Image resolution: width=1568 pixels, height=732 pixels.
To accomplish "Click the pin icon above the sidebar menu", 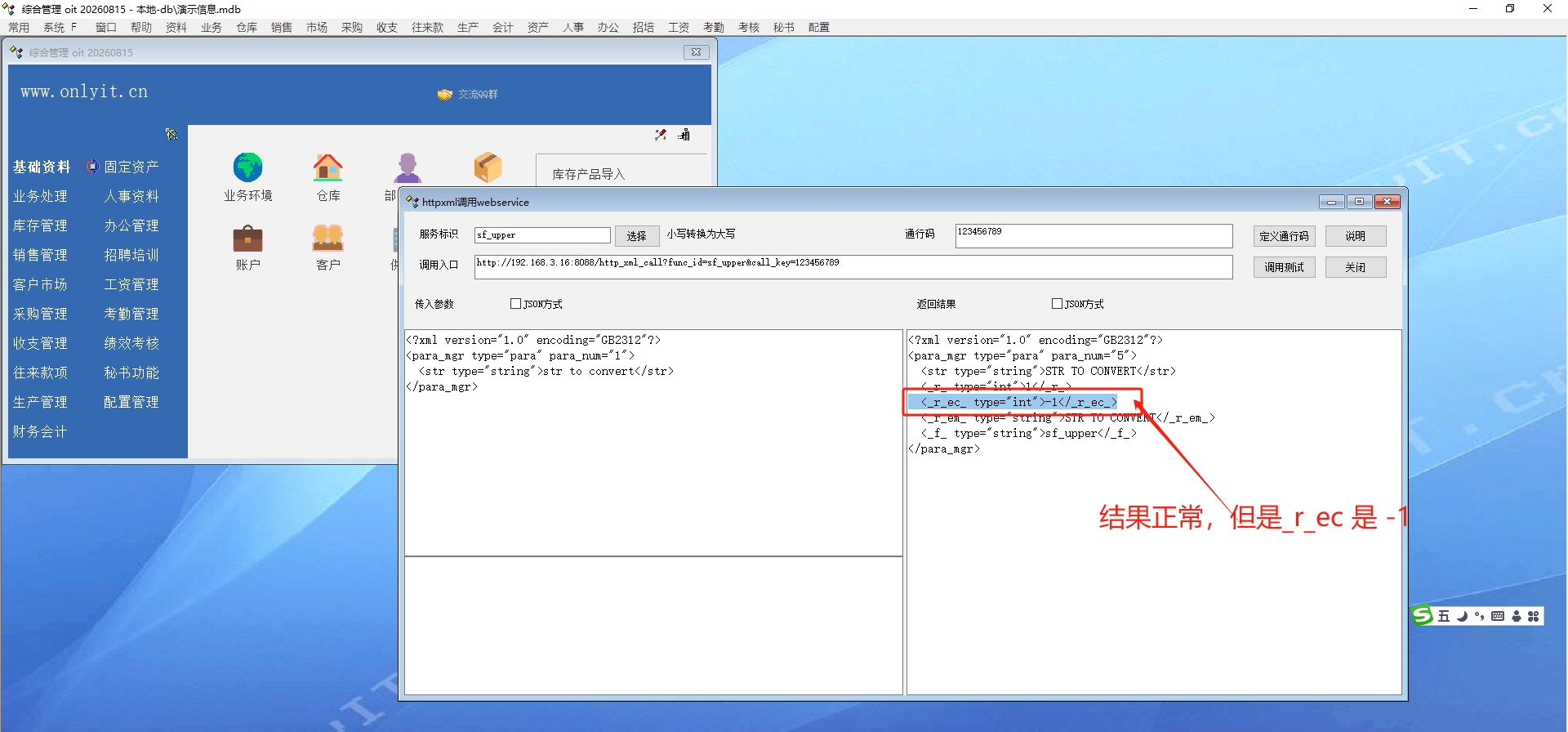I will (x=171, y=134).
